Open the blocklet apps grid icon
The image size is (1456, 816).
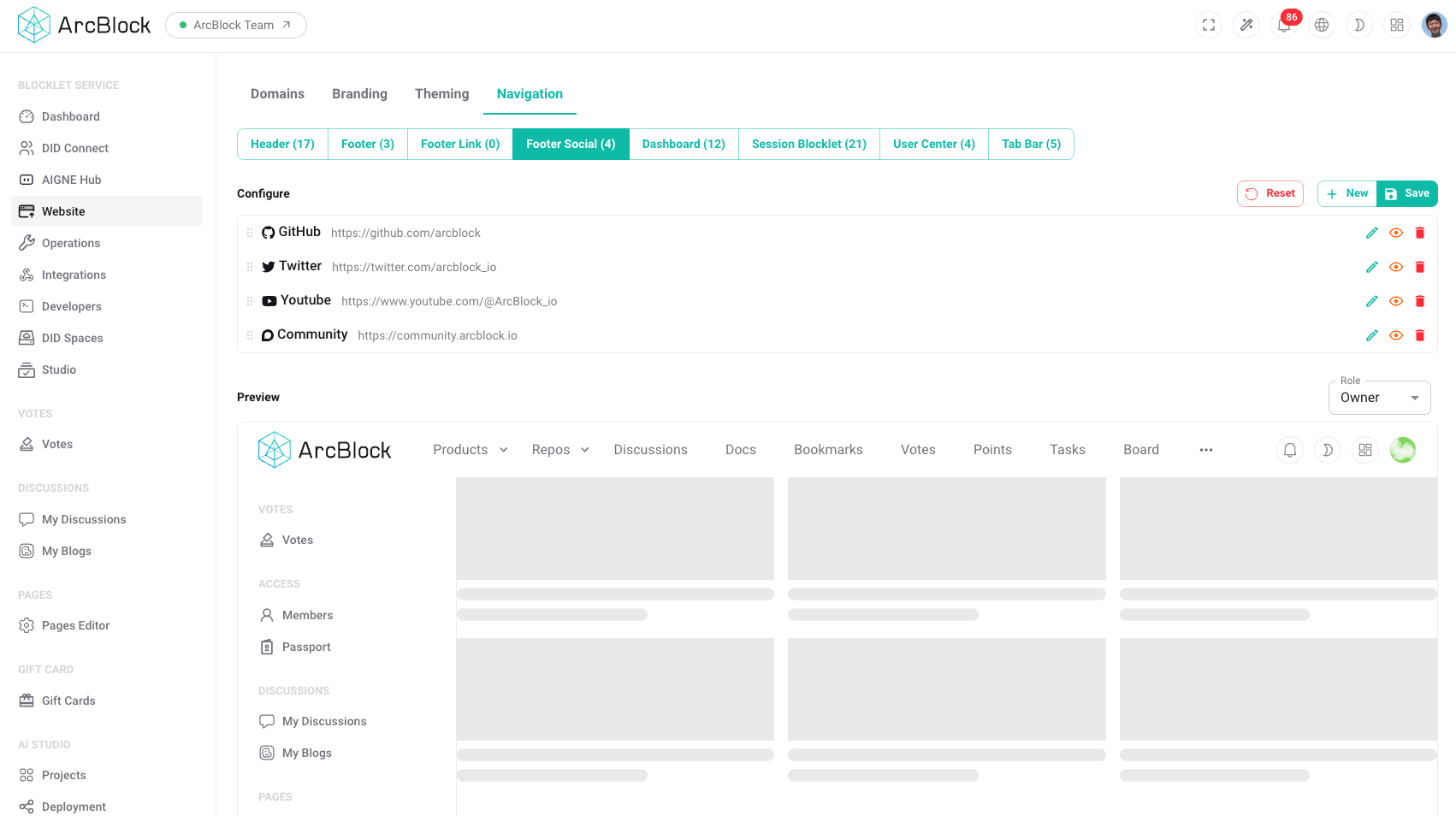(x=1397, y=25)
